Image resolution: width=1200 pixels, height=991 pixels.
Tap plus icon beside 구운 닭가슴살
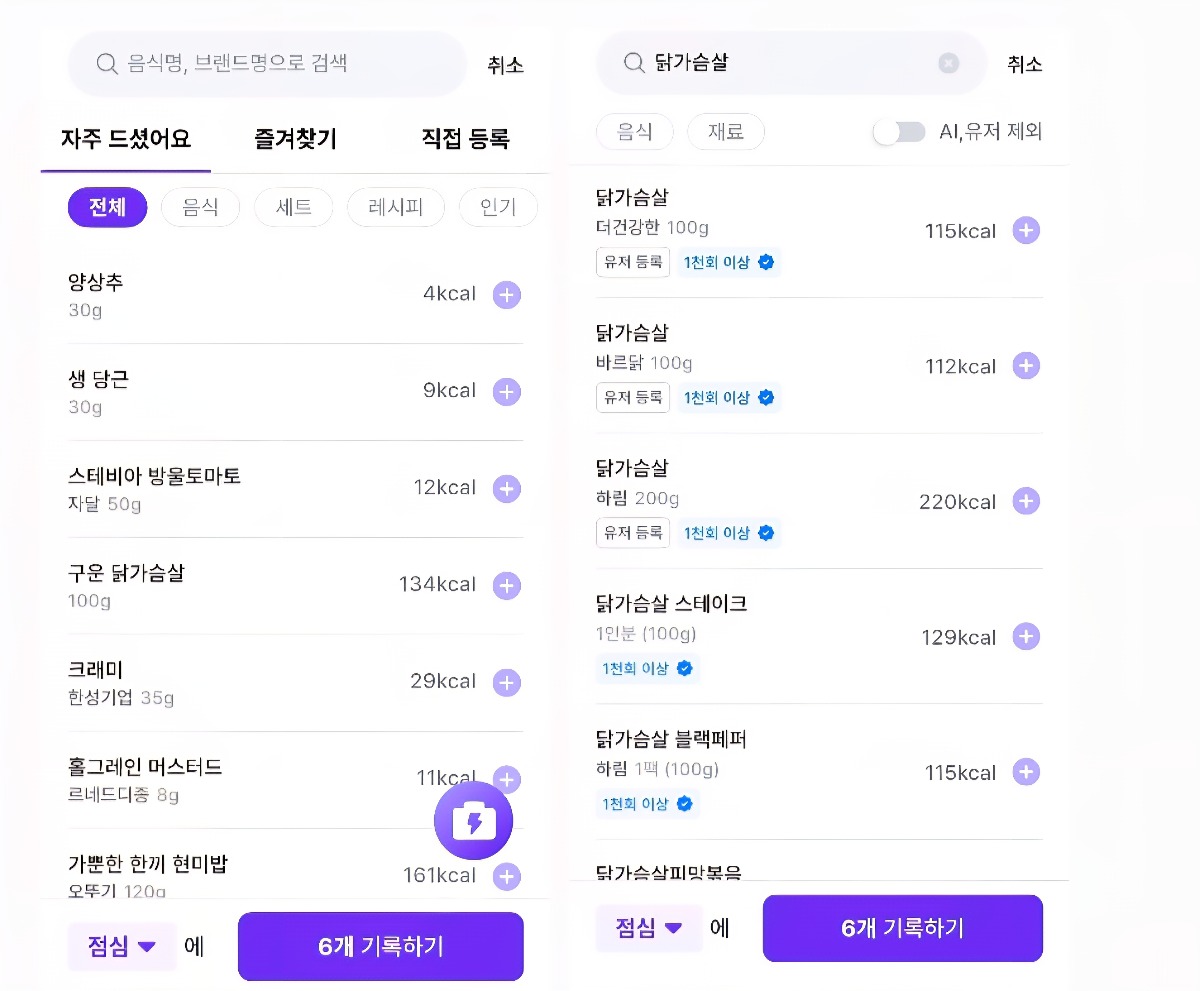[x=507, y=586]
